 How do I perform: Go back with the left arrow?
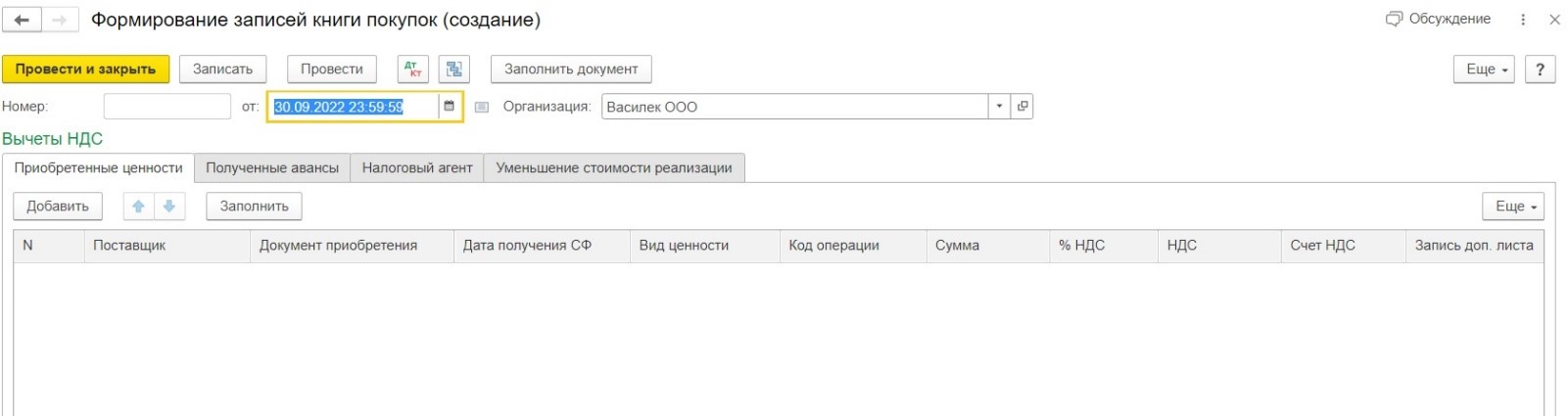[x=22, y=20]
